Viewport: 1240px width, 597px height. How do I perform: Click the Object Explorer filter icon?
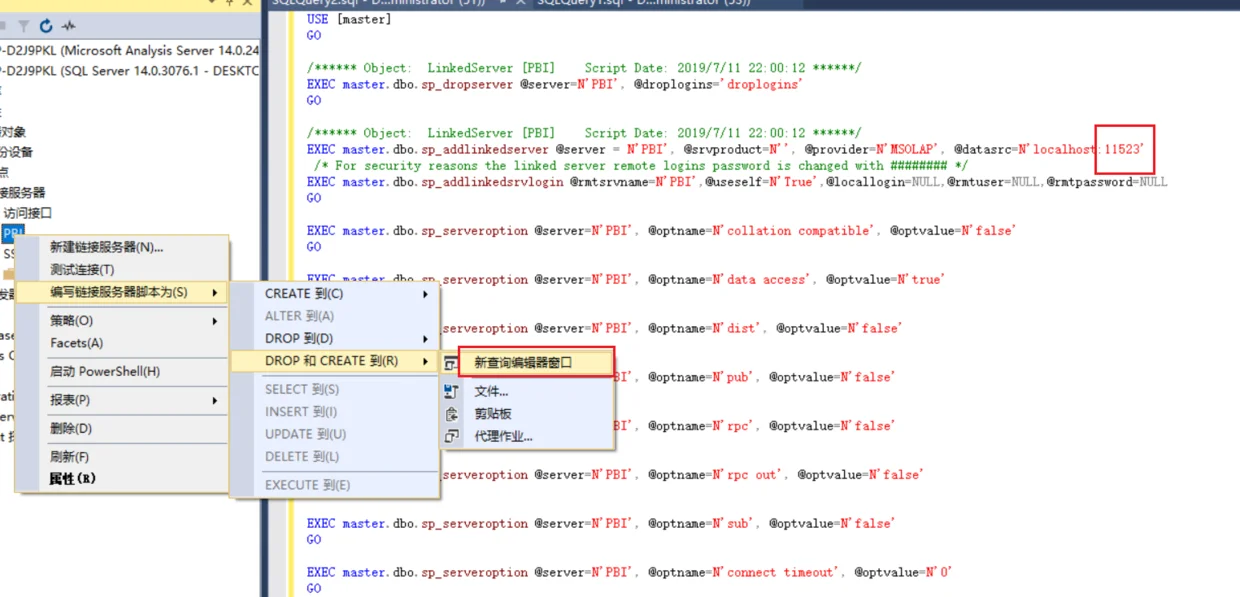[x=24, y=27]
